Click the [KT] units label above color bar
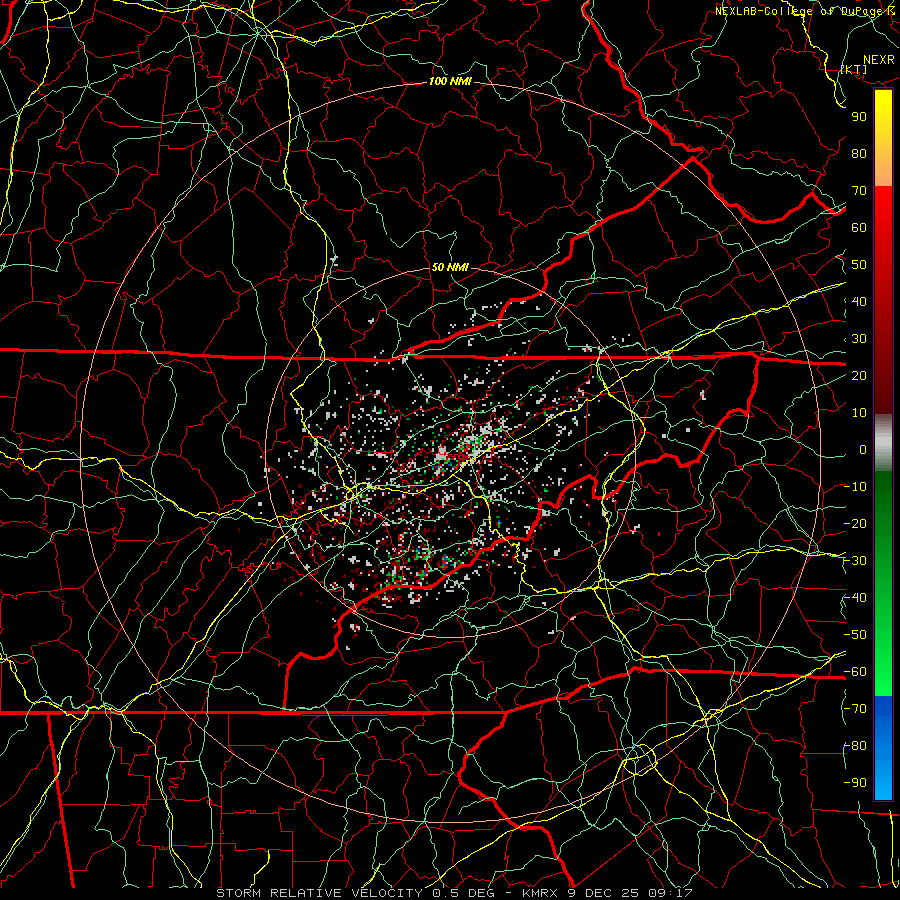Viewport: 900px width, 900px height. [x=854, y=69]
